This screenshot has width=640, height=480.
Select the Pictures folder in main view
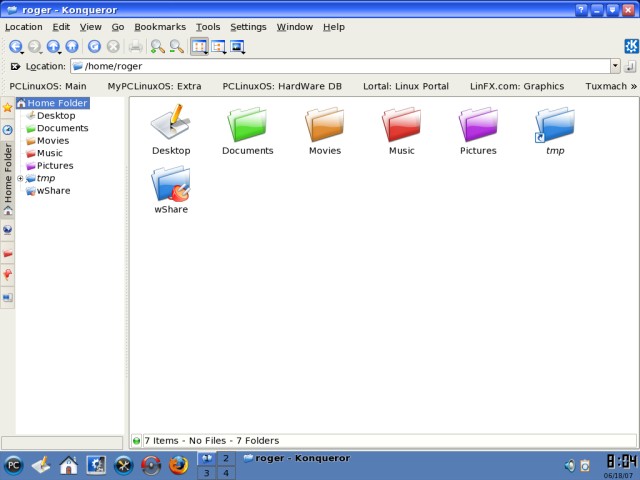click(x=478, y=131)
